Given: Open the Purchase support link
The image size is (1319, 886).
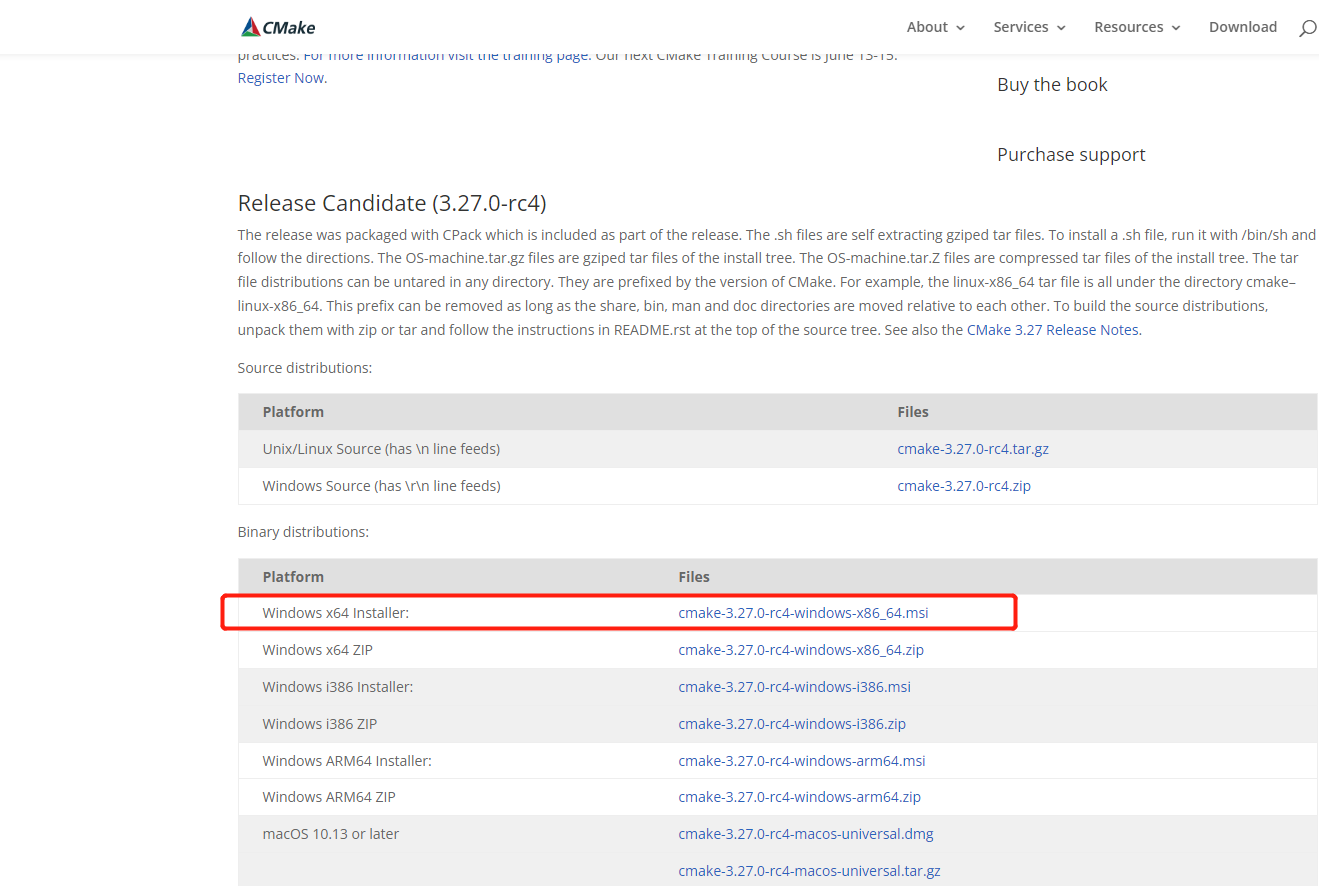Looking at the screenshot, I should pyautogui.click(x=1071, y=155).
